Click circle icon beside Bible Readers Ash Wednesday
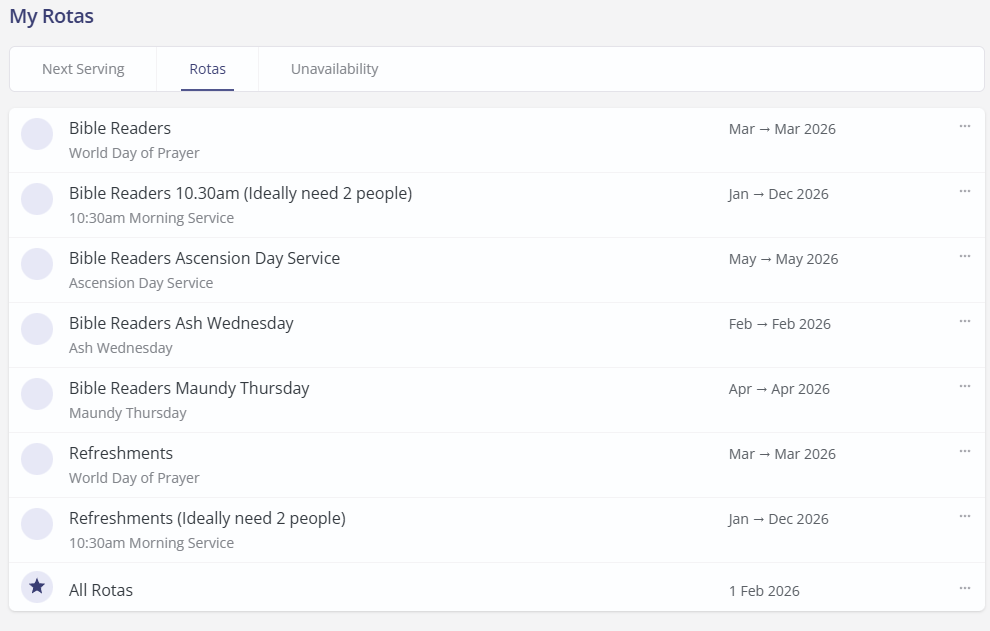The width and height of the screenshot is (990, 631). (37, 329)
